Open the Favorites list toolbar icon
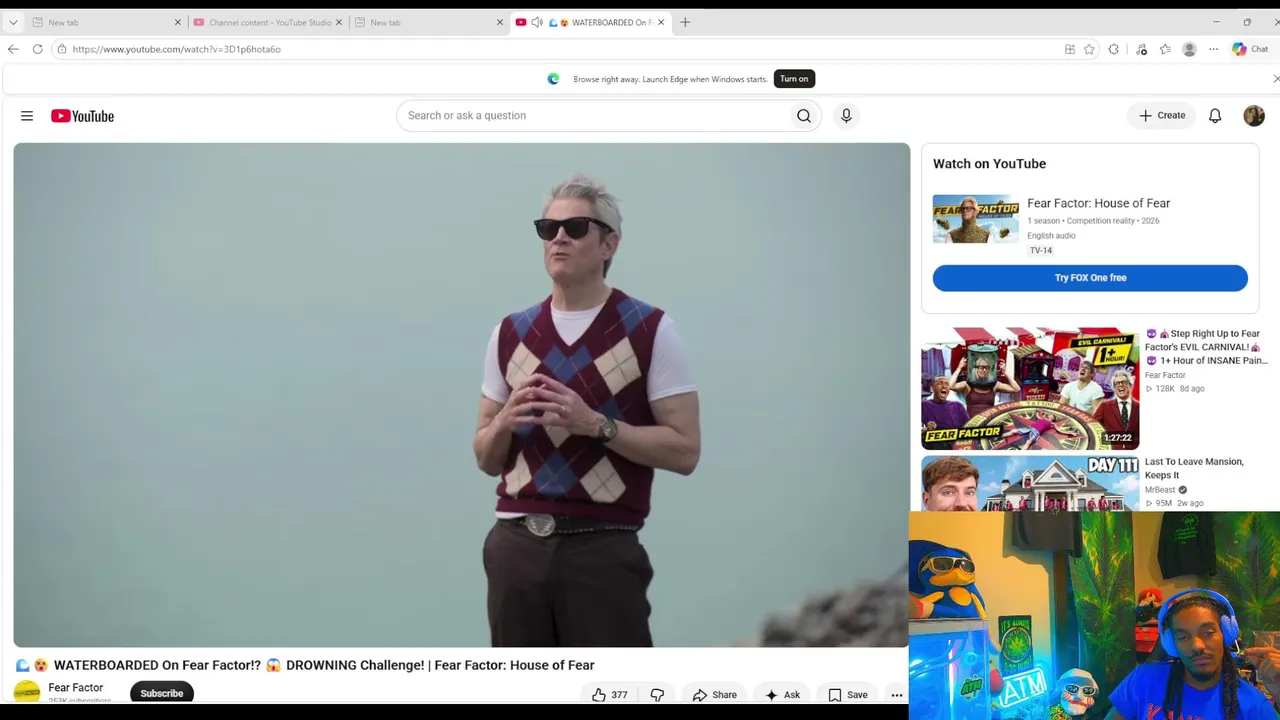Viewport: 1280px width, 720px height. [1165, 49]
